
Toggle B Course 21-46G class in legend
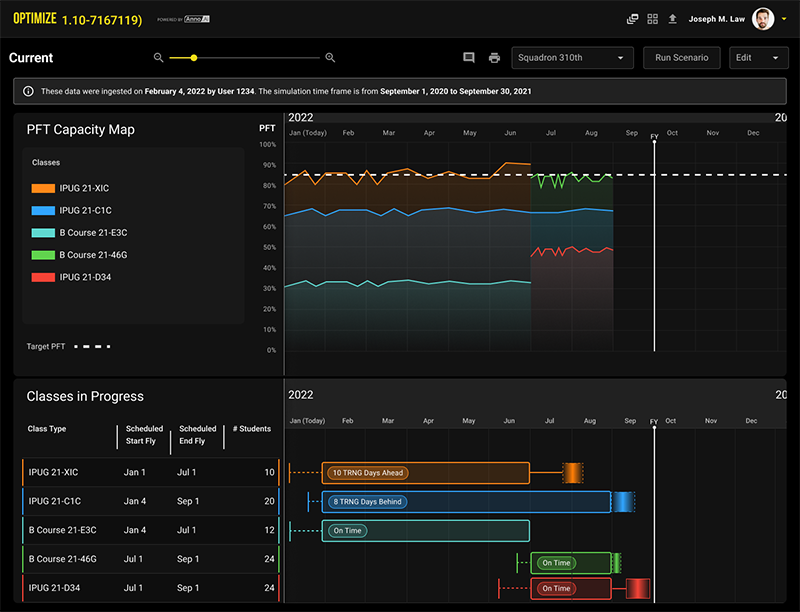[x=79, y=255]
